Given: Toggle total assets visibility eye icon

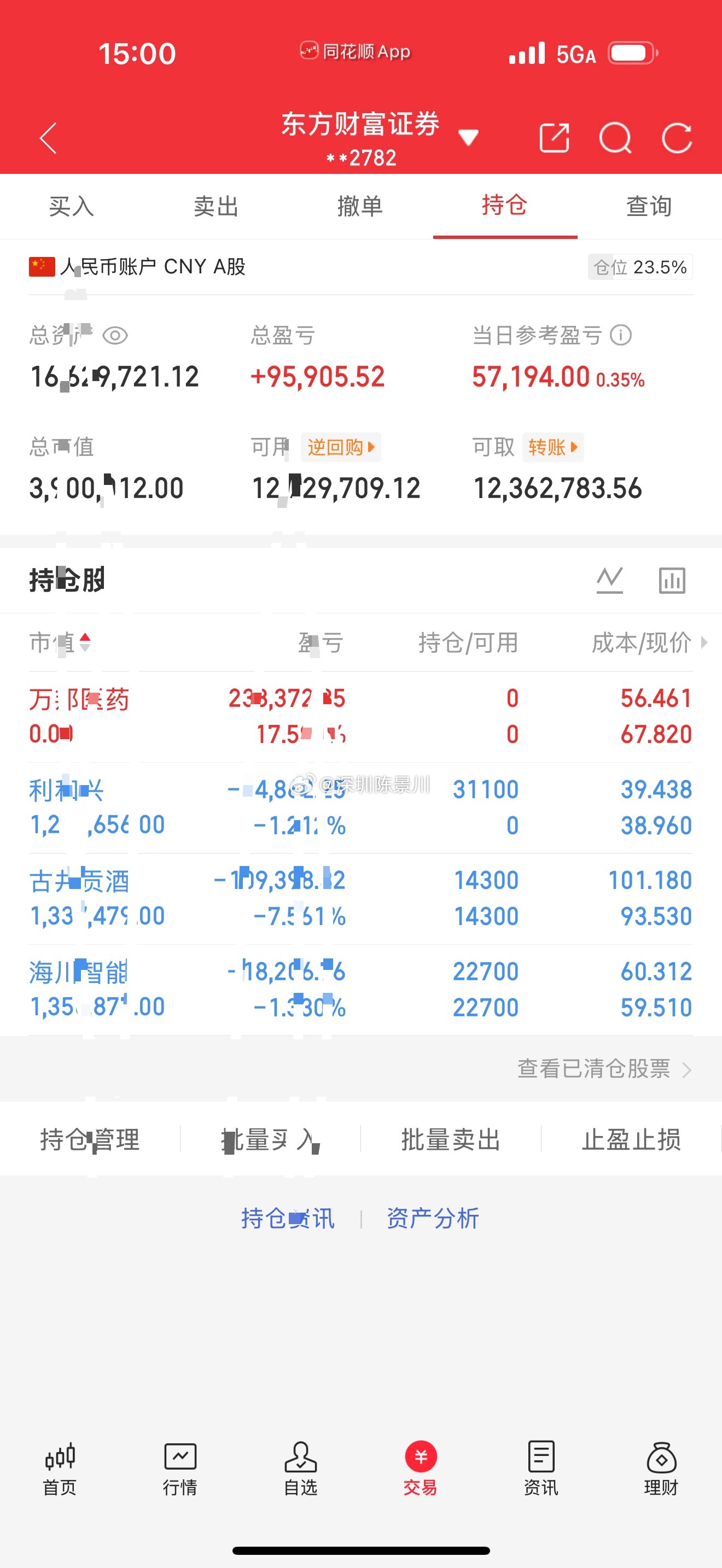Looking at the screenshot, I should (x=115, y=335).
